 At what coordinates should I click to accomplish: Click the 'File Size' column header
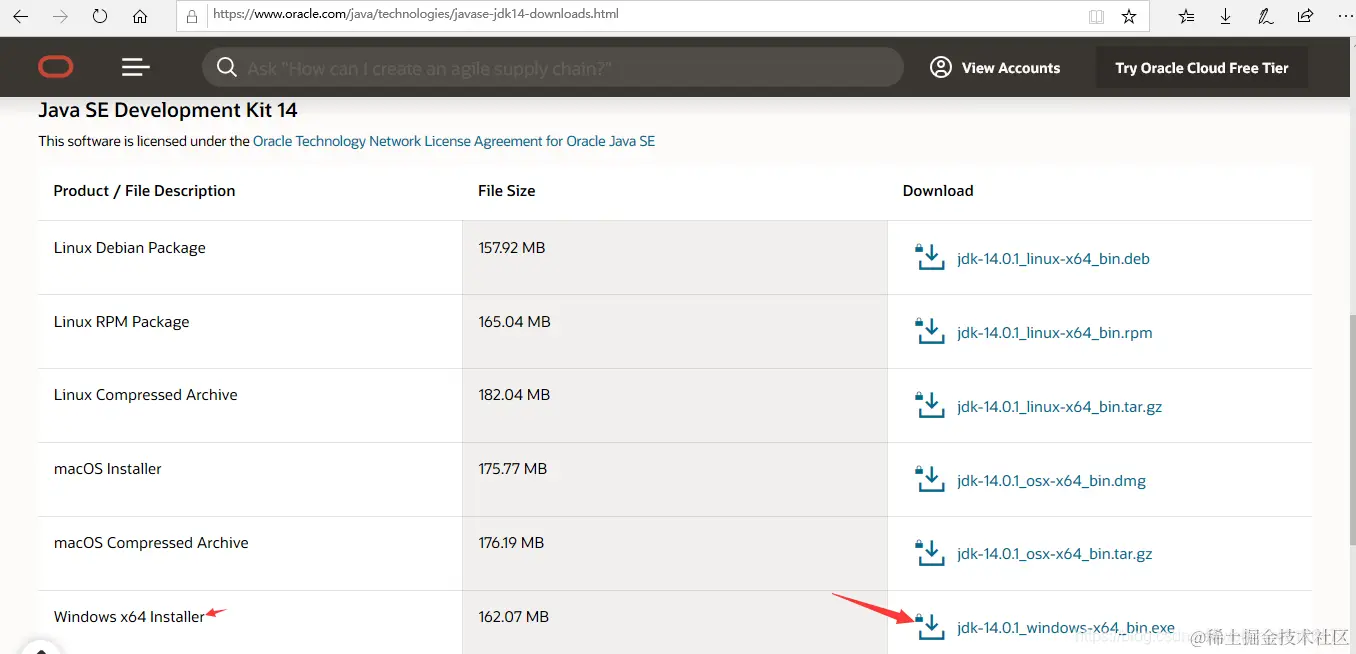pyautogui.click(x=506, y=191)
